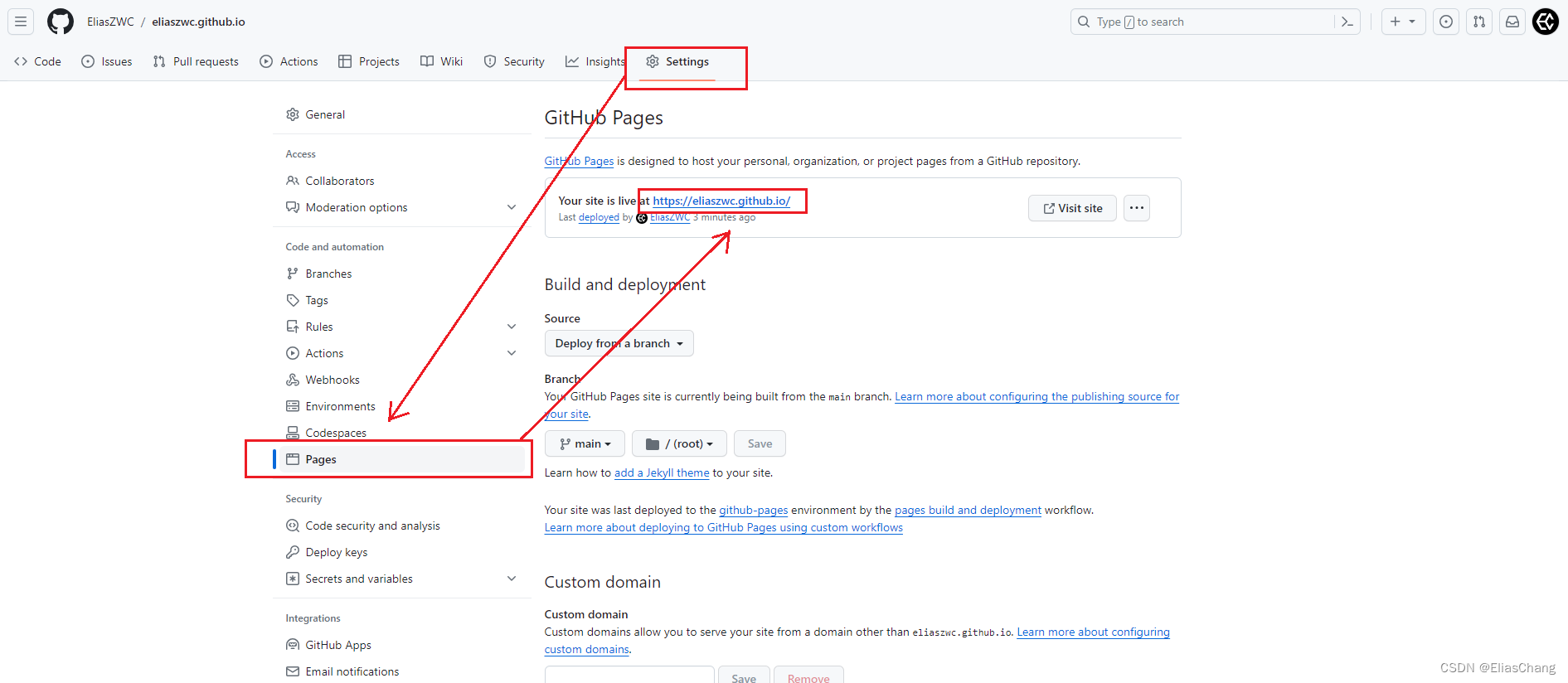Open Code security and analysis
The image size is (1568, 683).
402,526
